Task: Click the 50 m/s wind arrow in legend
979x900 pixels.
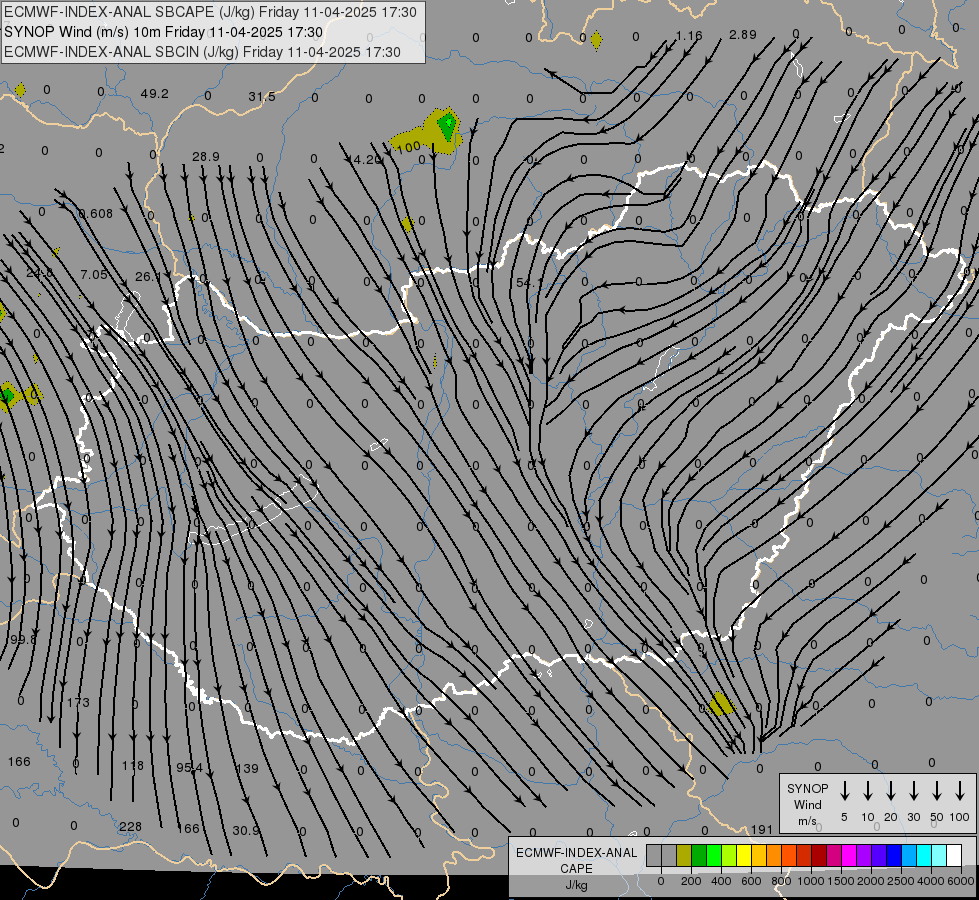Action: coord(937,791)
